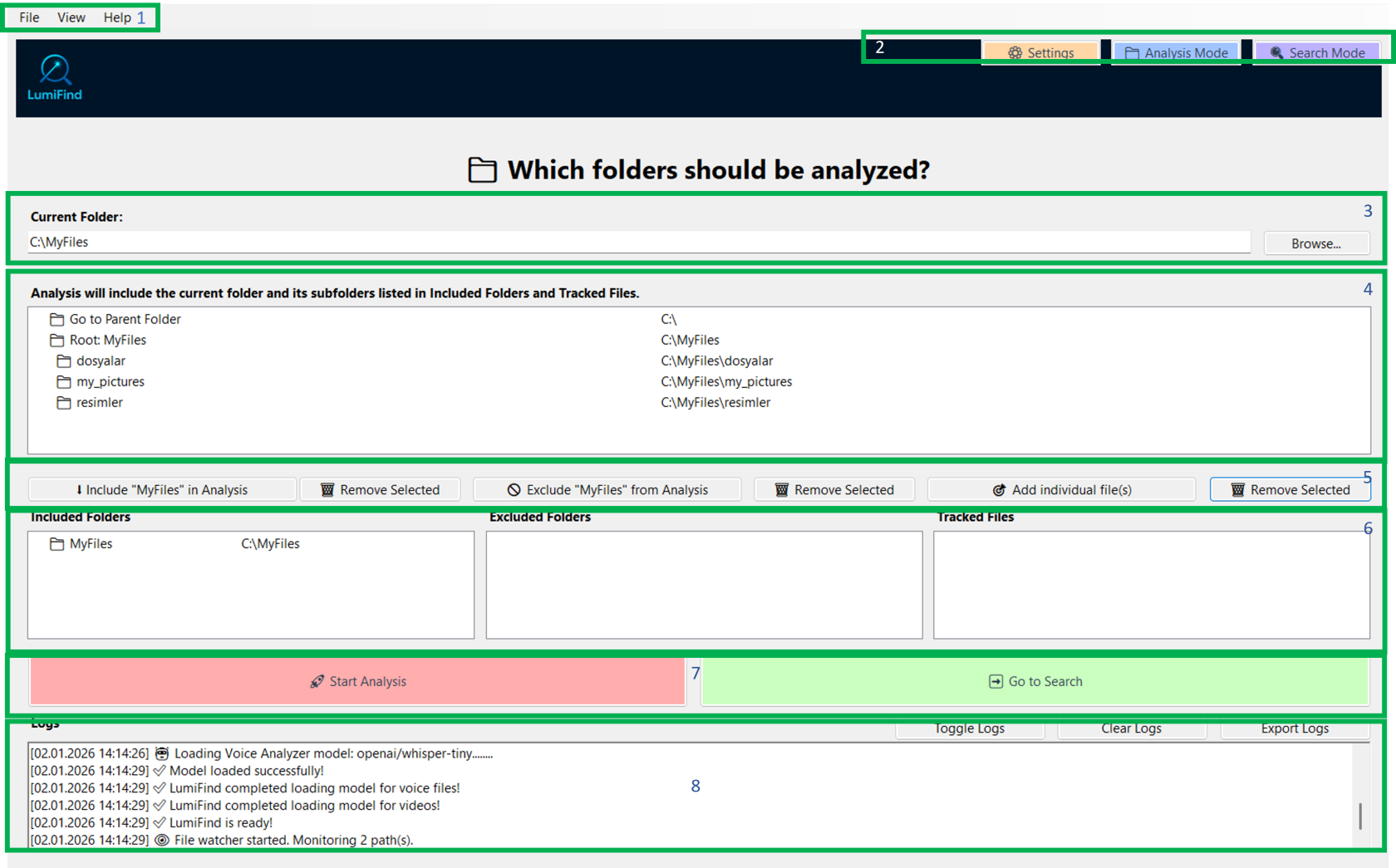
Task: Click the logs panel scrollbar
Action: pos(1360,816)
